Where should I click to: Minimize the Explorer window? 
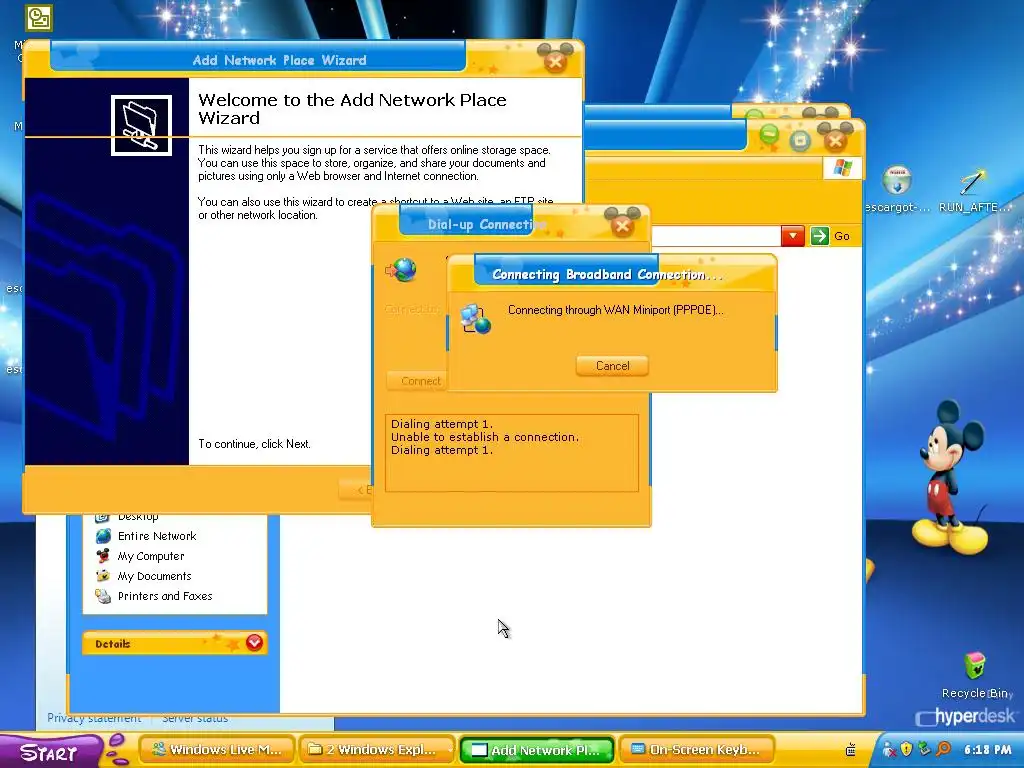coord(769,136)
